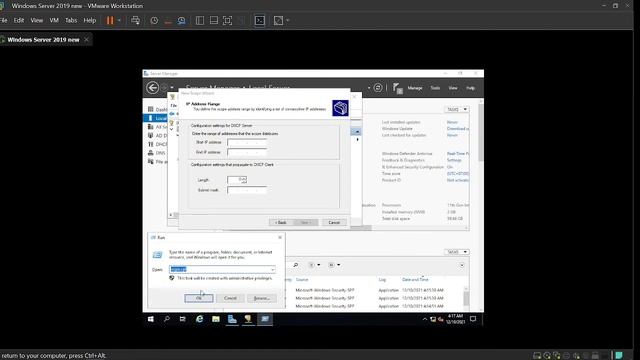Open the Manage menu in Server Manager
640x360 pixels.
[x=415, y=88]
